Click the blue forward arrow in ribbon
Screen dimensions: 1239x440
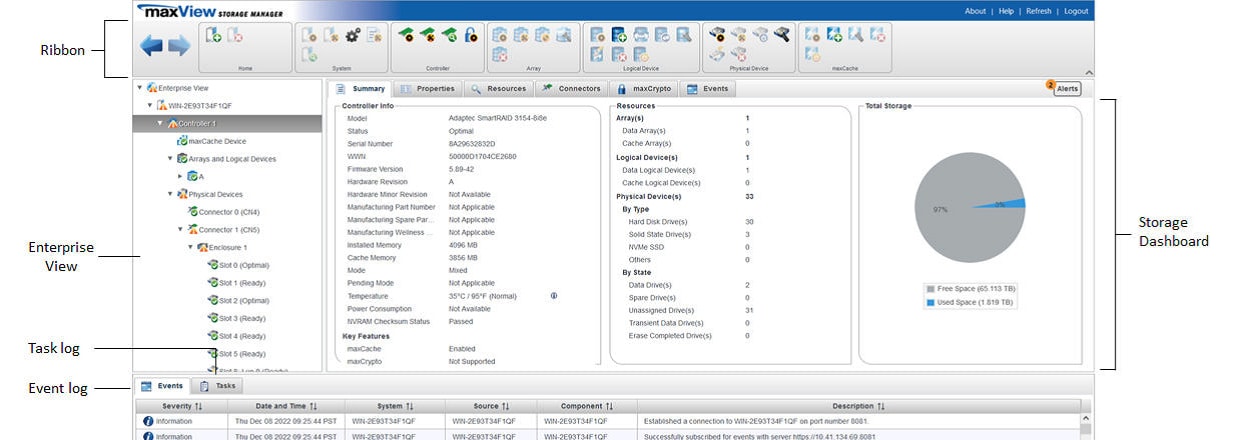coord(178,46)
